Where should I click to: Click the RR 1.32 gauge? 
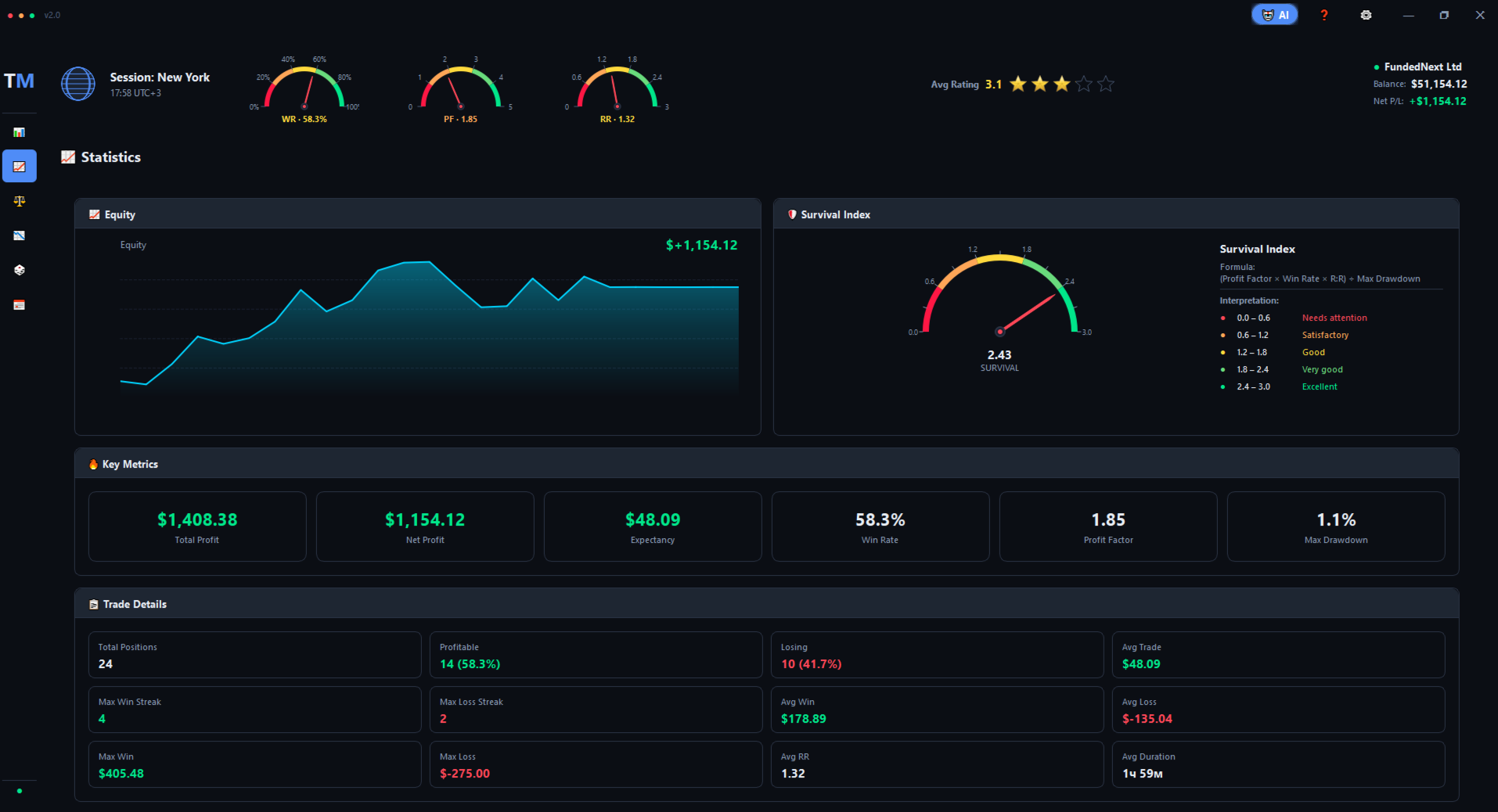[x=618, y=90]
